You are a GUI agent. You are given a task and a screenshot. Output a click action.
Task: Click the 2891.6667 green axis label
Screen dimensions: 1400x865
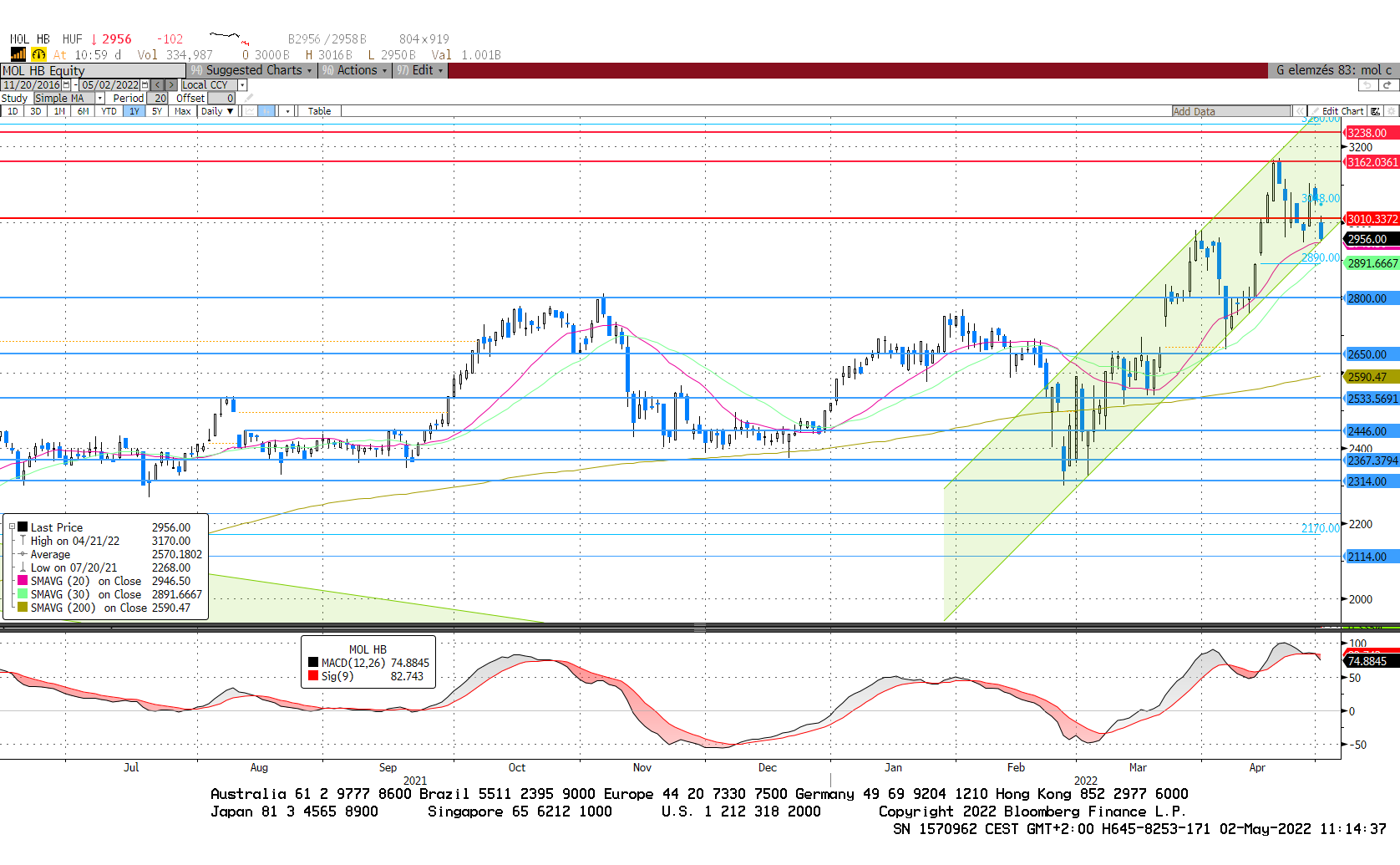(x=1372, y=263)
